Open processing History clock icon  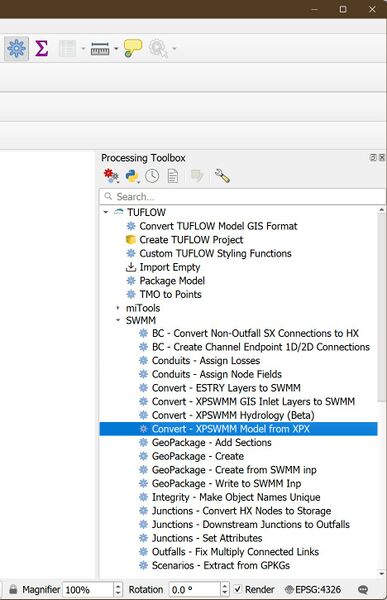(x=152, y=176)
